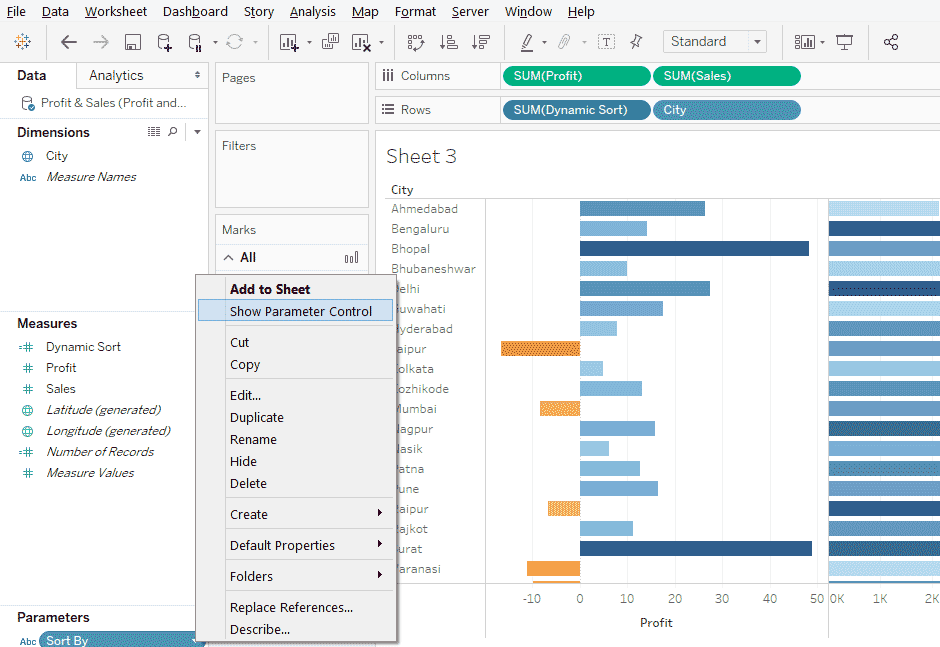This screenshot has height=647, width=940.
Task: Click the Group Members paperclip icon
Action: [564, 42]
